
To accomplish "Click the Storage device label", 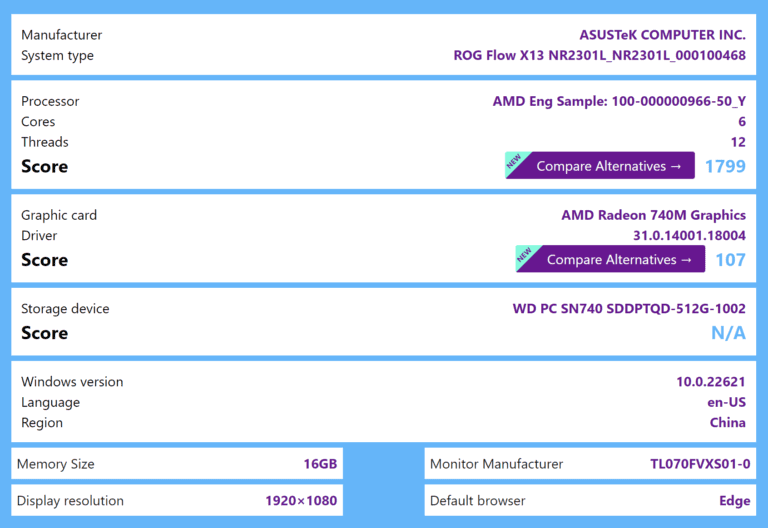I will click(65, 309).
